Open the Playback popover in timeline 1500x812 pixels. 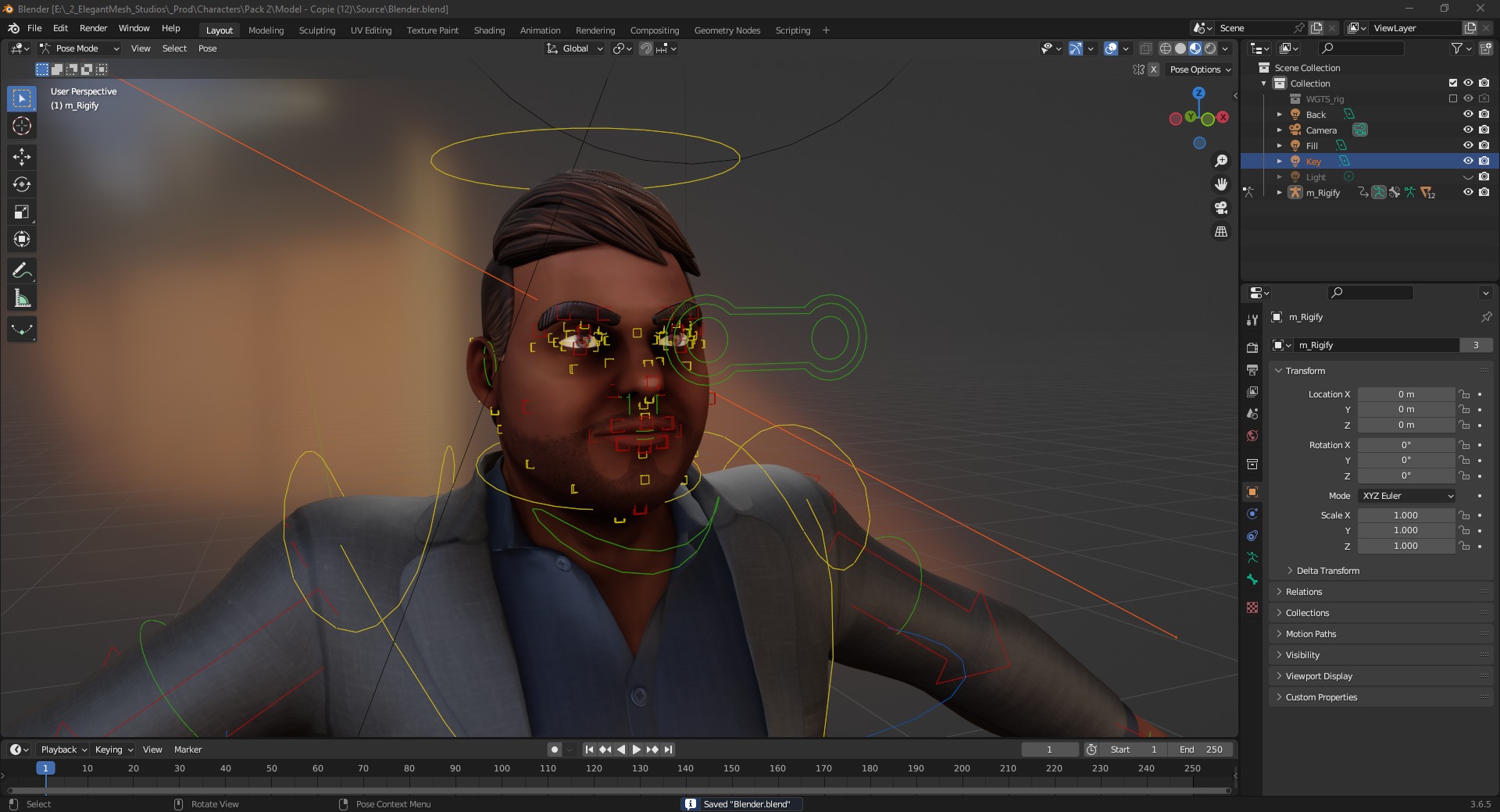coord(63,750)
